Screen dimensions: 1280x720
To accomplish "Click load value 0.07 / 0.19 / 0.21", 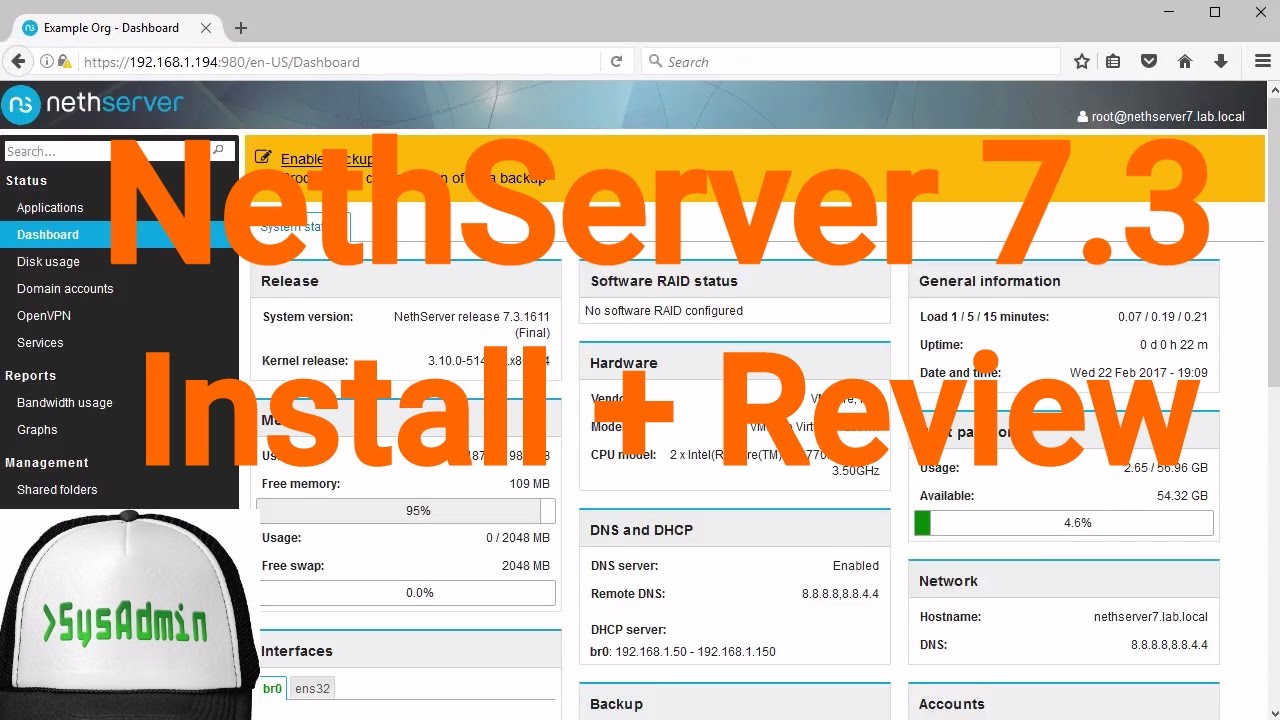I will click(1163, 317).
